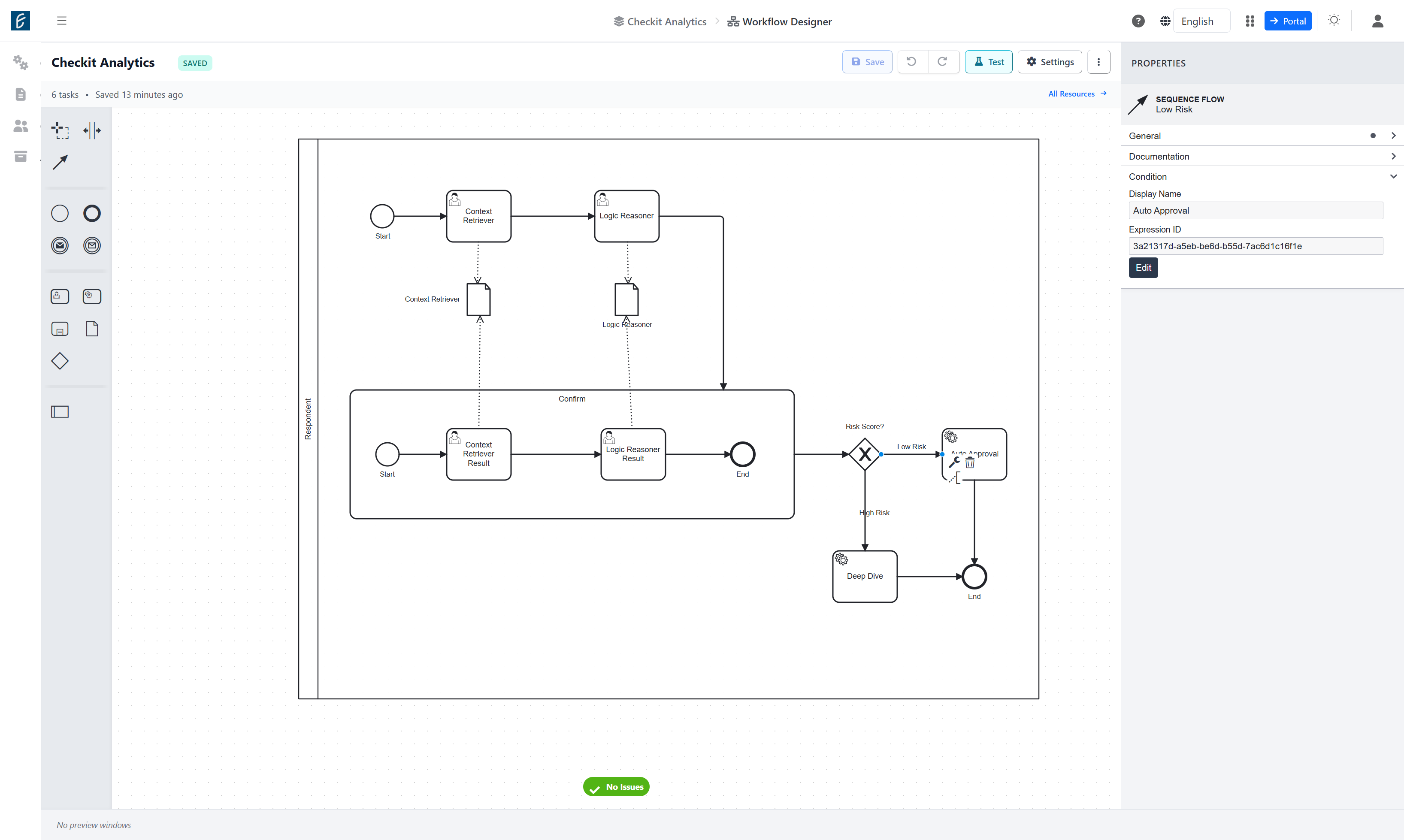Add a pool participant from palette
Viewport: 1404px width, 840px height.
pos(60,411)
